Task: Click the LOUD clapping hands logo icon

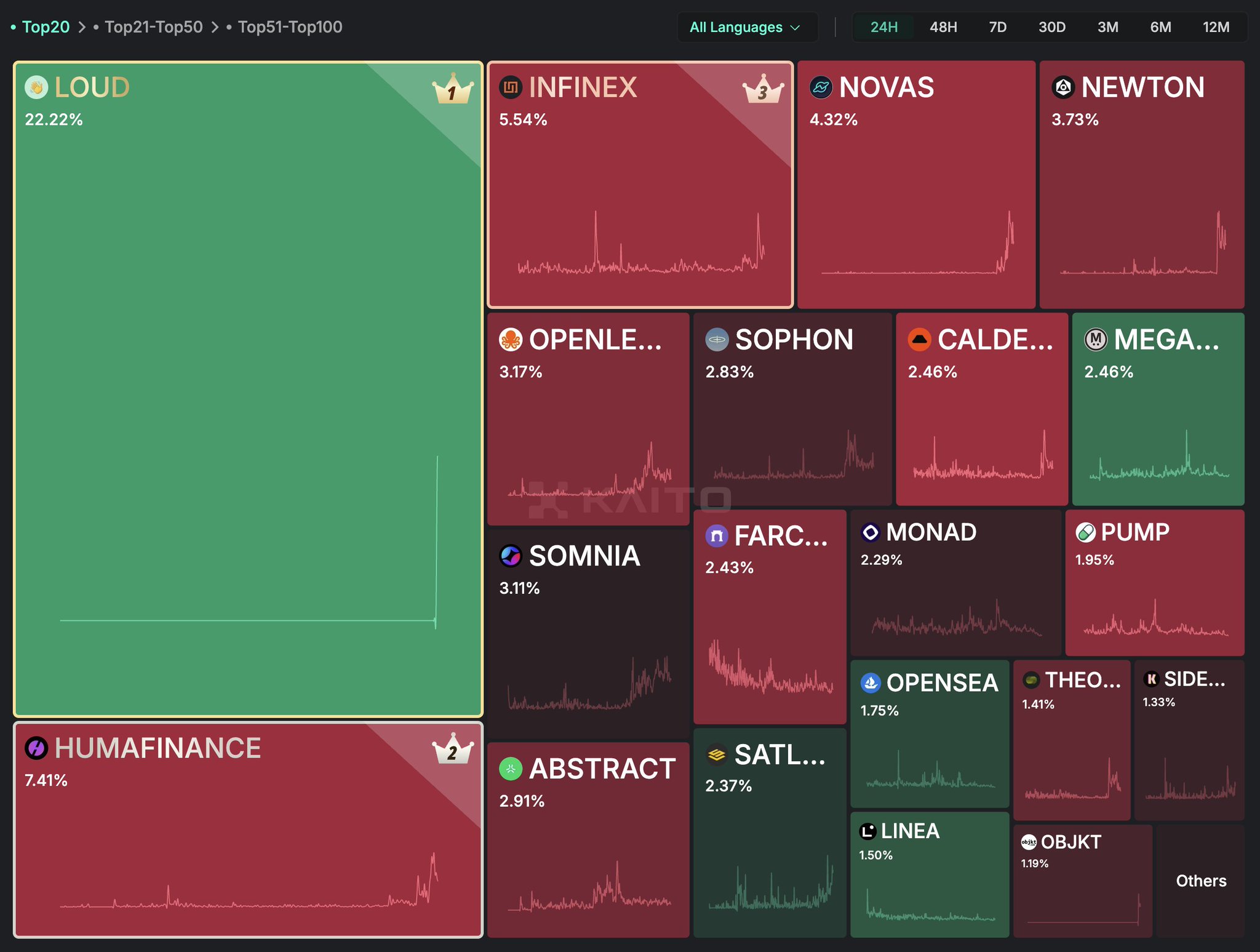Action: coord(36,87)
